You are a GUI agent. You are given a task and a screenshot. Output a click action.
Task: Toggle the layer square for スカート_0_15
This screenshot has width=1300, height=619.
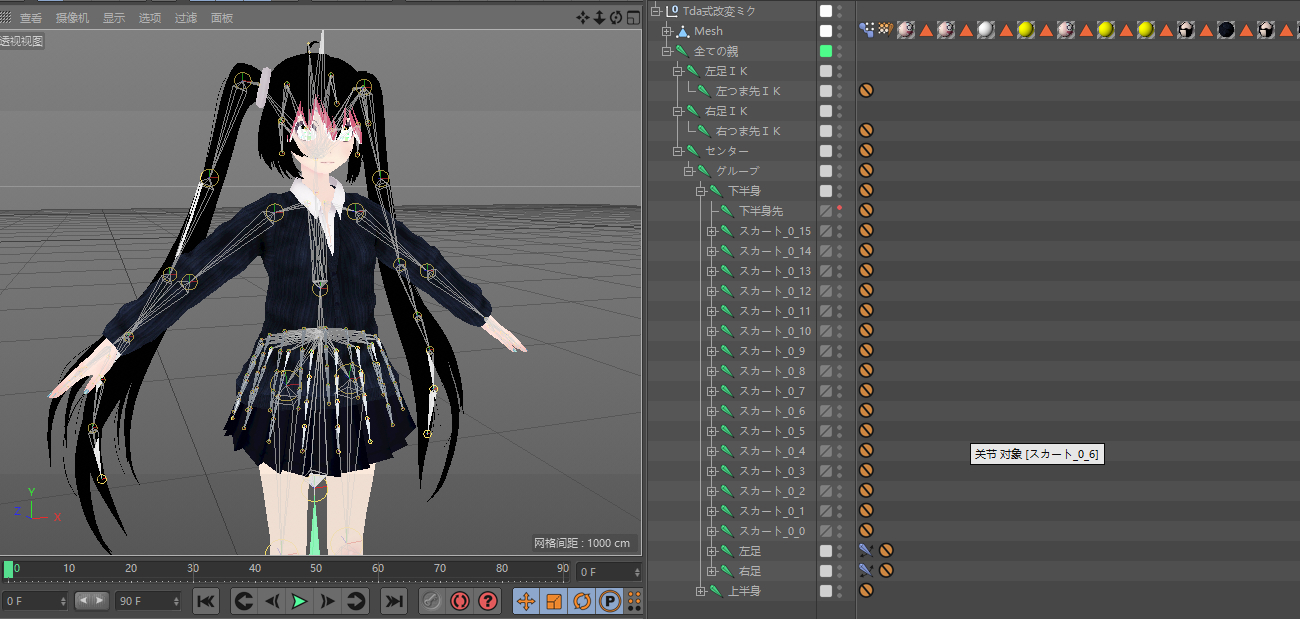826,231
